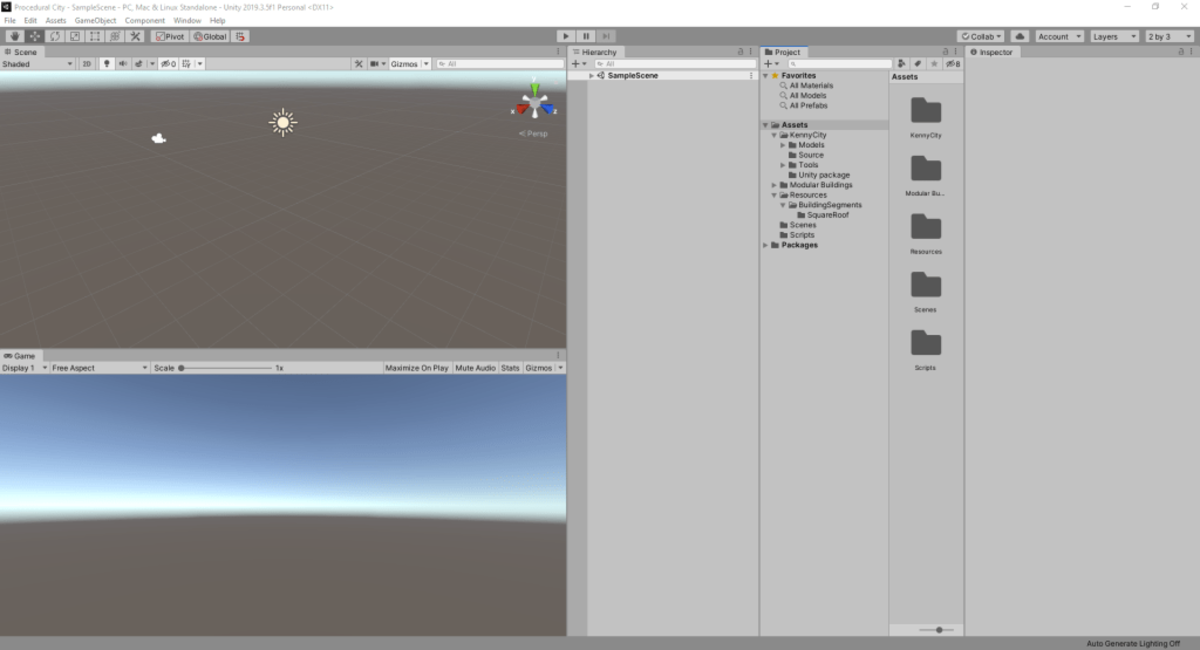
Task: Expand the Modular Buildings folder in the tree
Action: [774, 185]
